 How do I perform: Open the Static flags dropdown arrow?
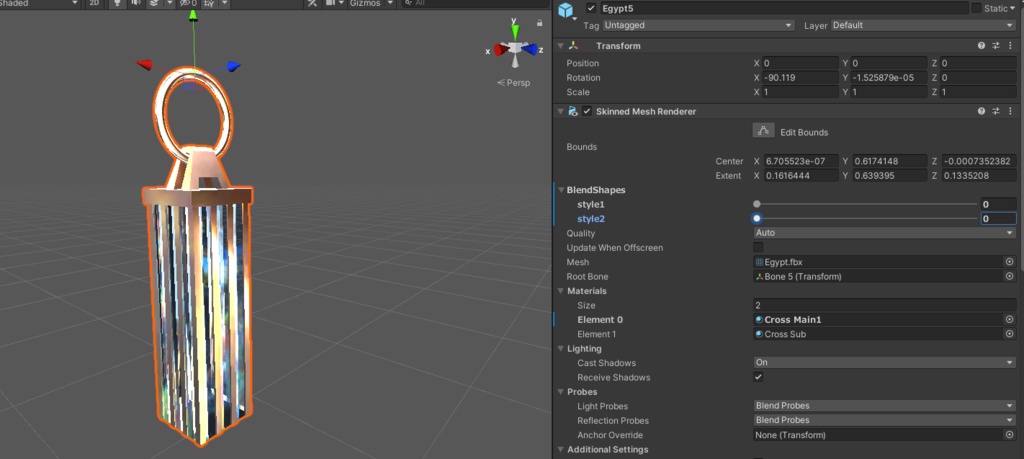(1012, 8)
